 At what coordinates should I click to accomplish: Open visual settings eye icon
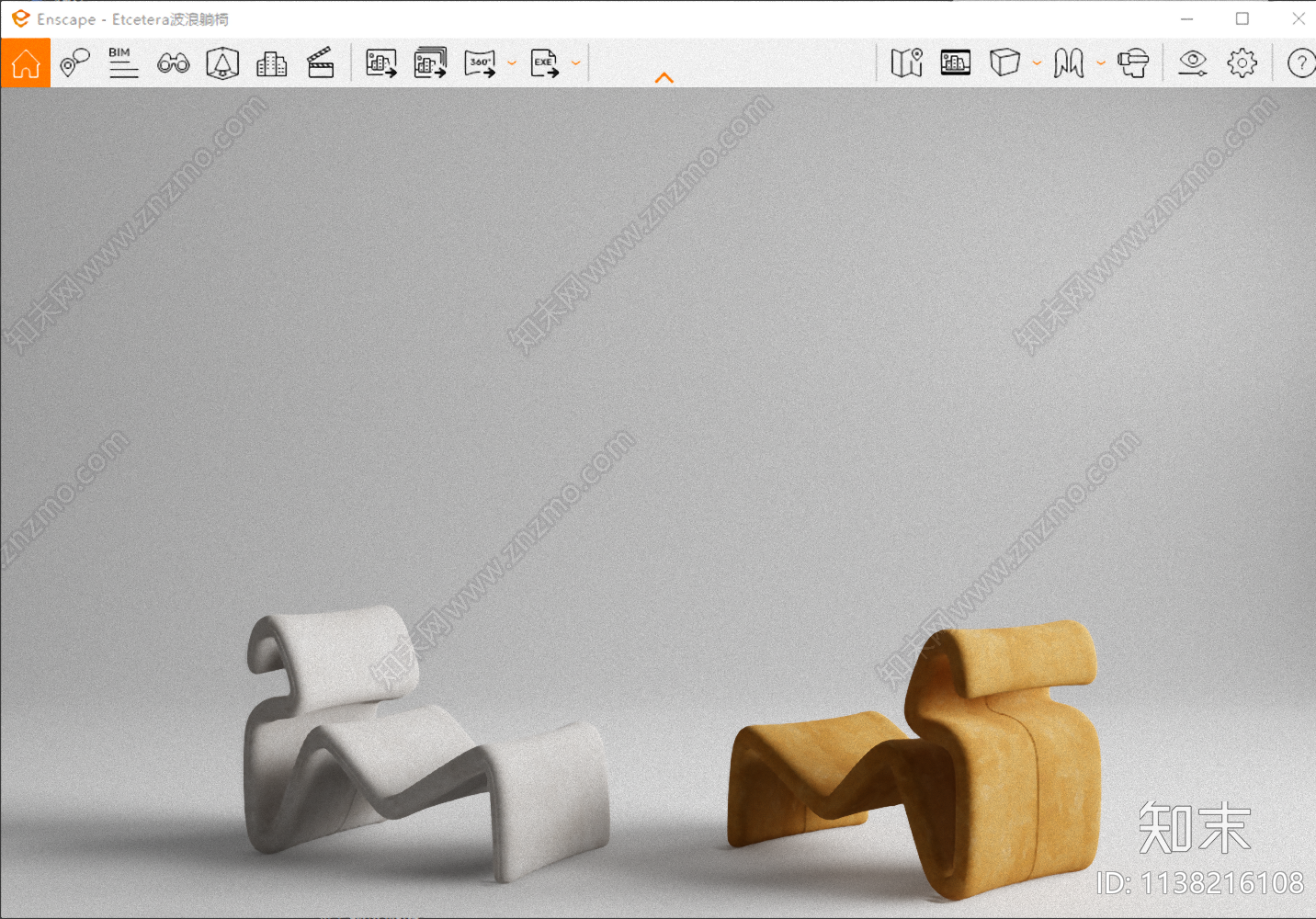1193,62
